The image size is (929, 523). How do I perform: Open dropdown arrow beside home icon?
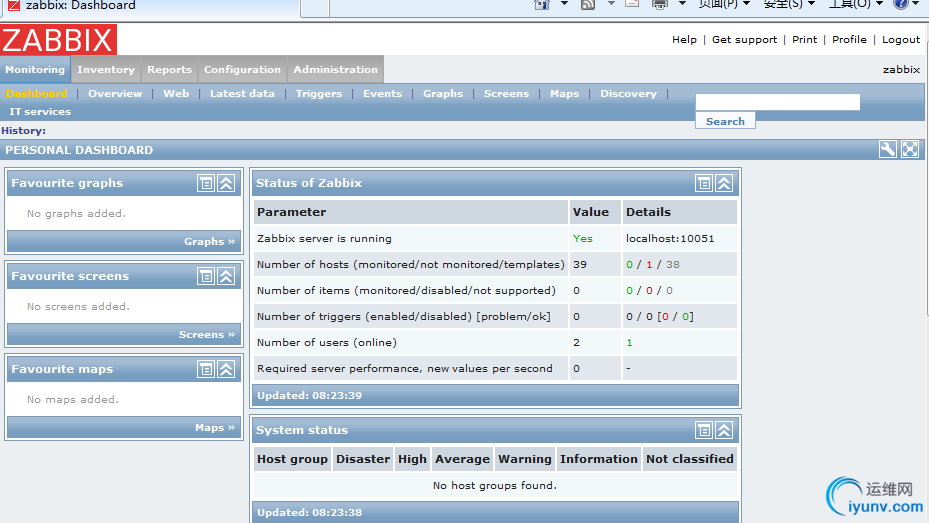click(x=564, y=4)
